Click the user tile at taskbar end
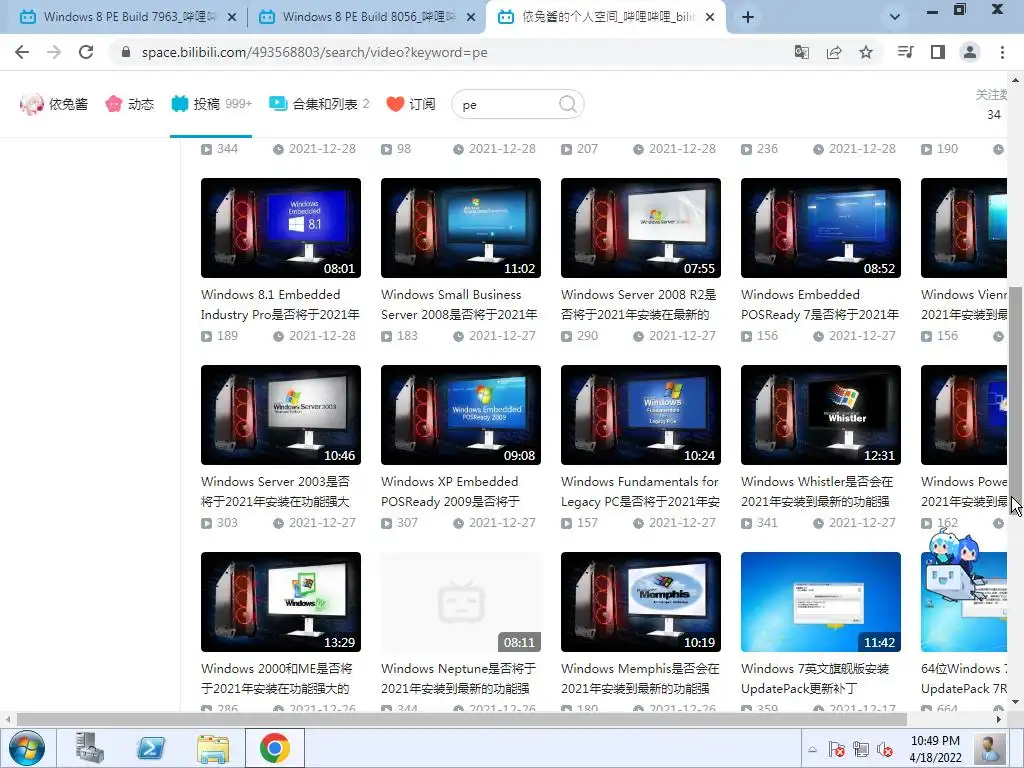This screenshot has height=768, width=1024. point(989,748)
